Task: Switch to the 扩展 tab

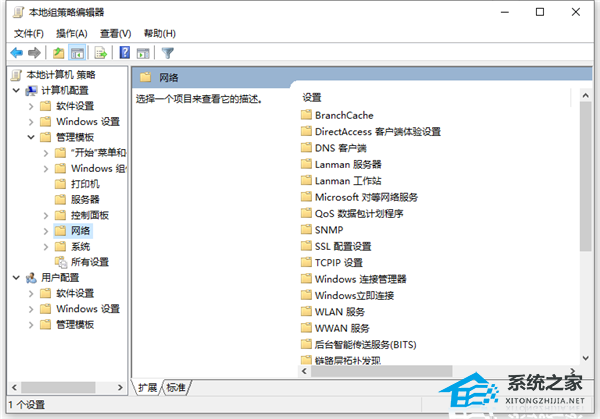Action: point(147,388)
